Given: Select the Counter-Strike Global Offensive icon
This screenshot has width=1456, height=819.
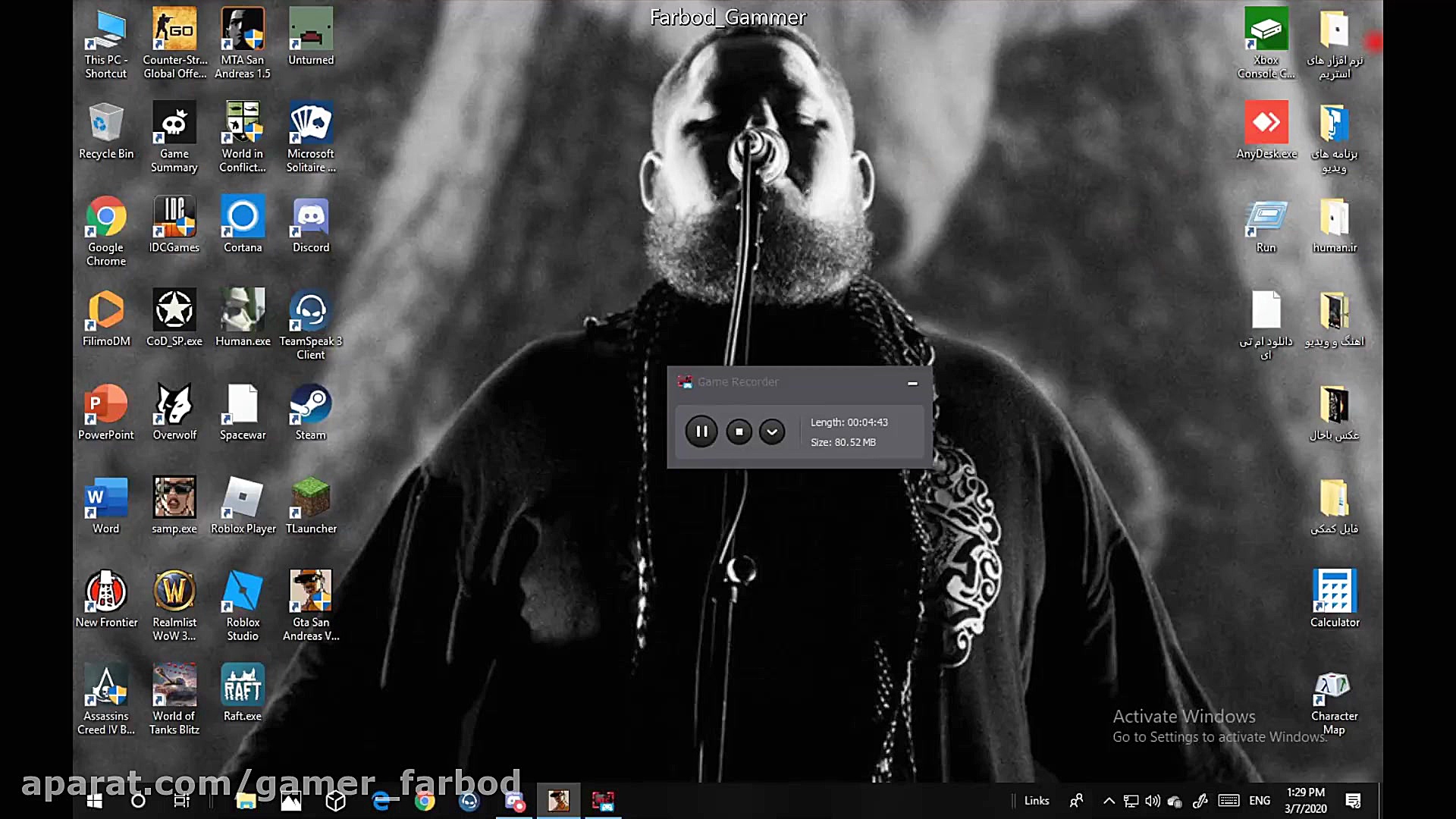Looking at the screenshot, I should pos(174,42).
